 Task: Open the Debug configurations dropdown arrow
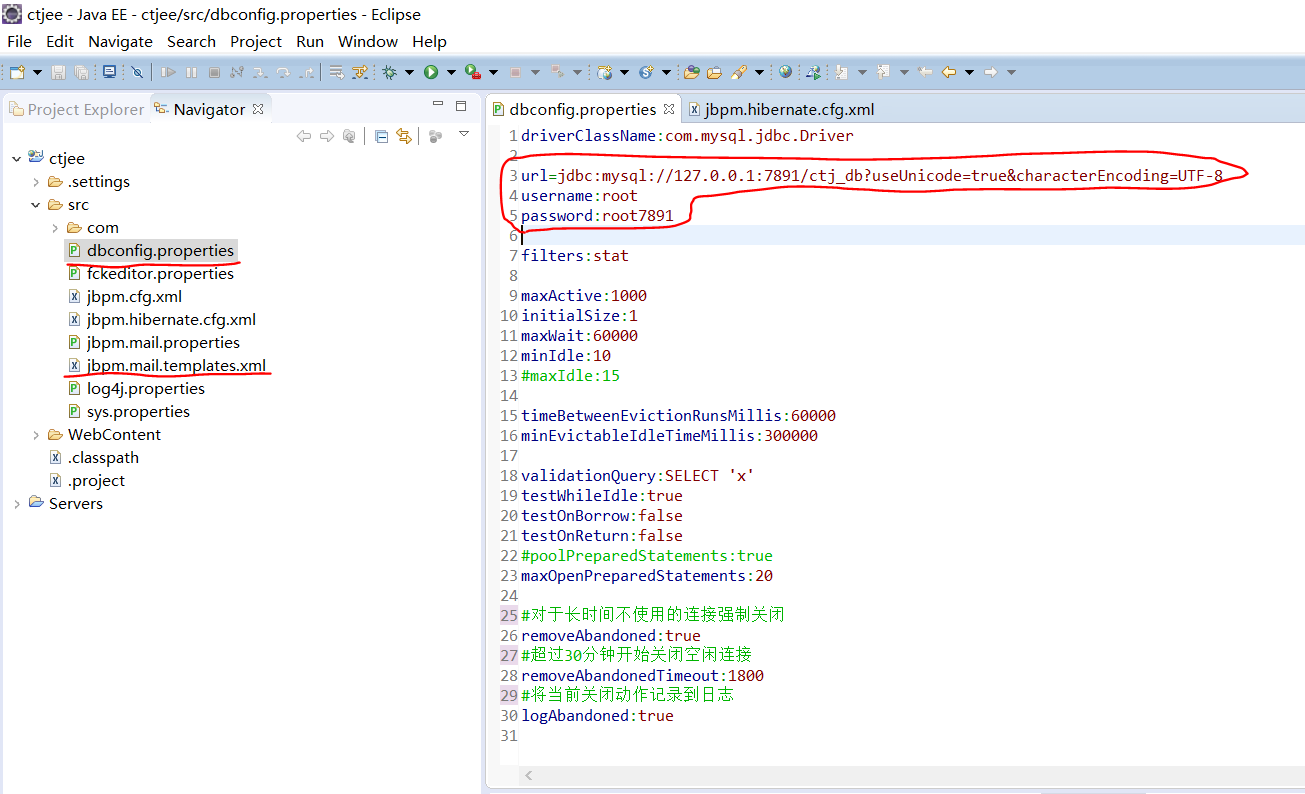pyautogui.click(x=409, y=72)
